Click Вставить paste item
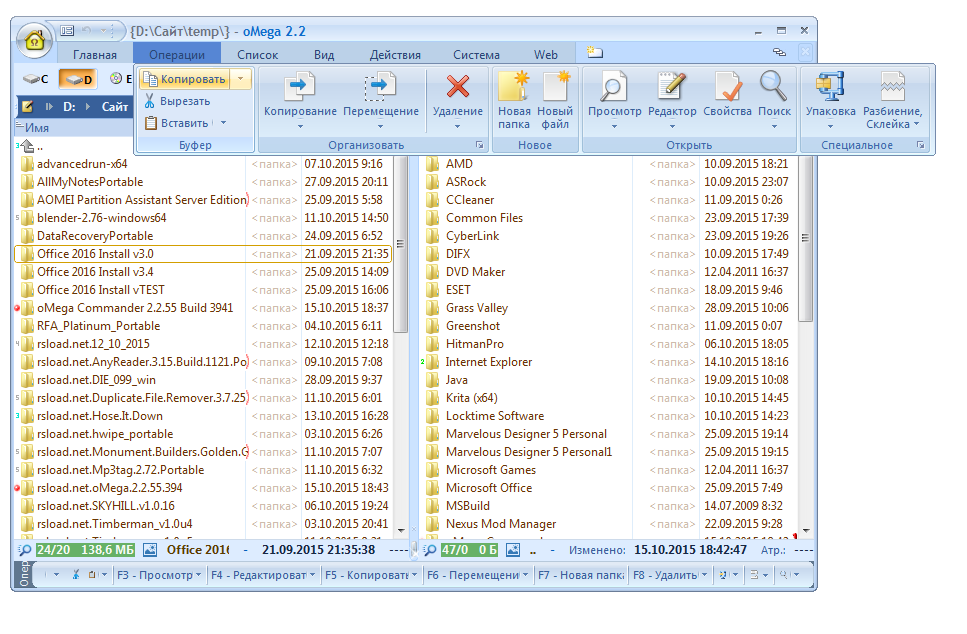Viewport: 967px width, 634px height. (x=176, y=123)
